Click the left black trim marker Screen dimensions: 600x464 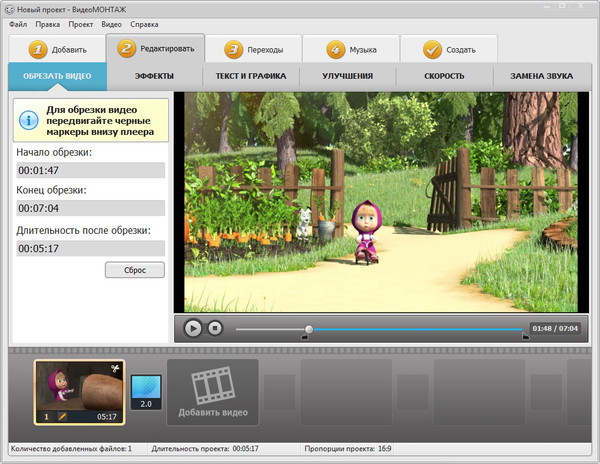click(305, 337)
